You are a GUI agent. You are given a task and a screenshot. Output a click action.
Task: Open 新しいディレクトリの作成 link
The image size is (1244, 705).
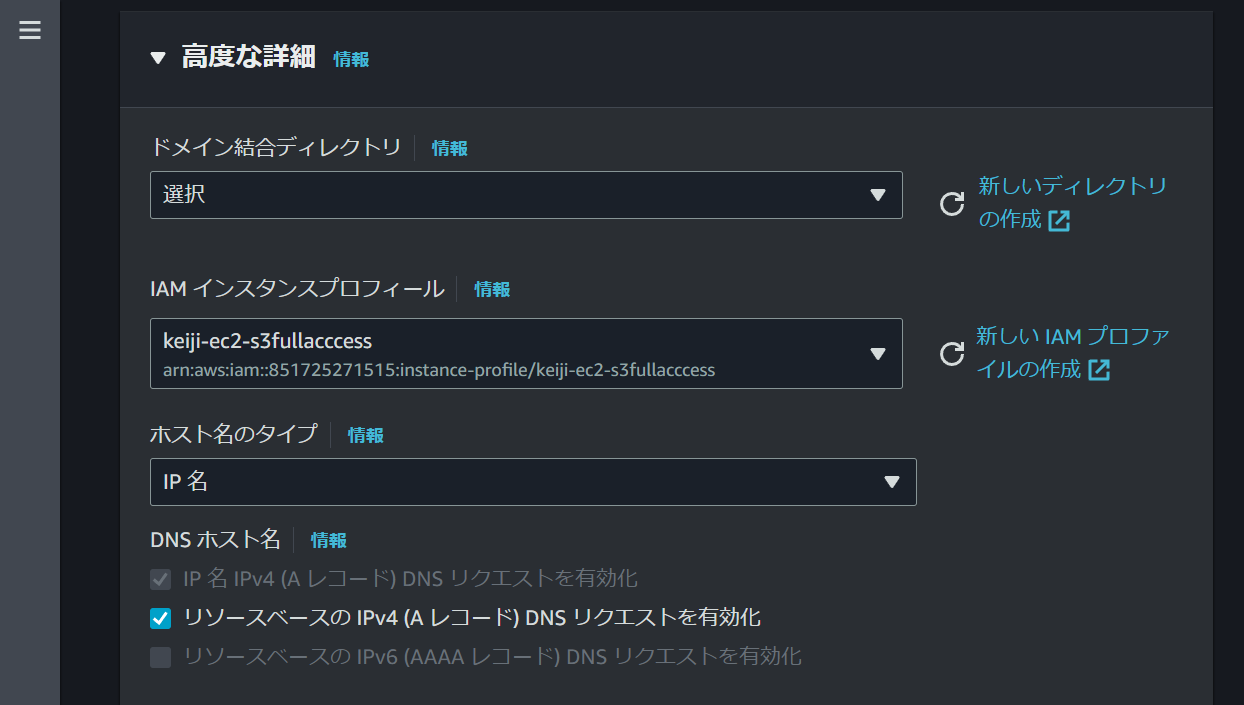(x=1072, y=202)
